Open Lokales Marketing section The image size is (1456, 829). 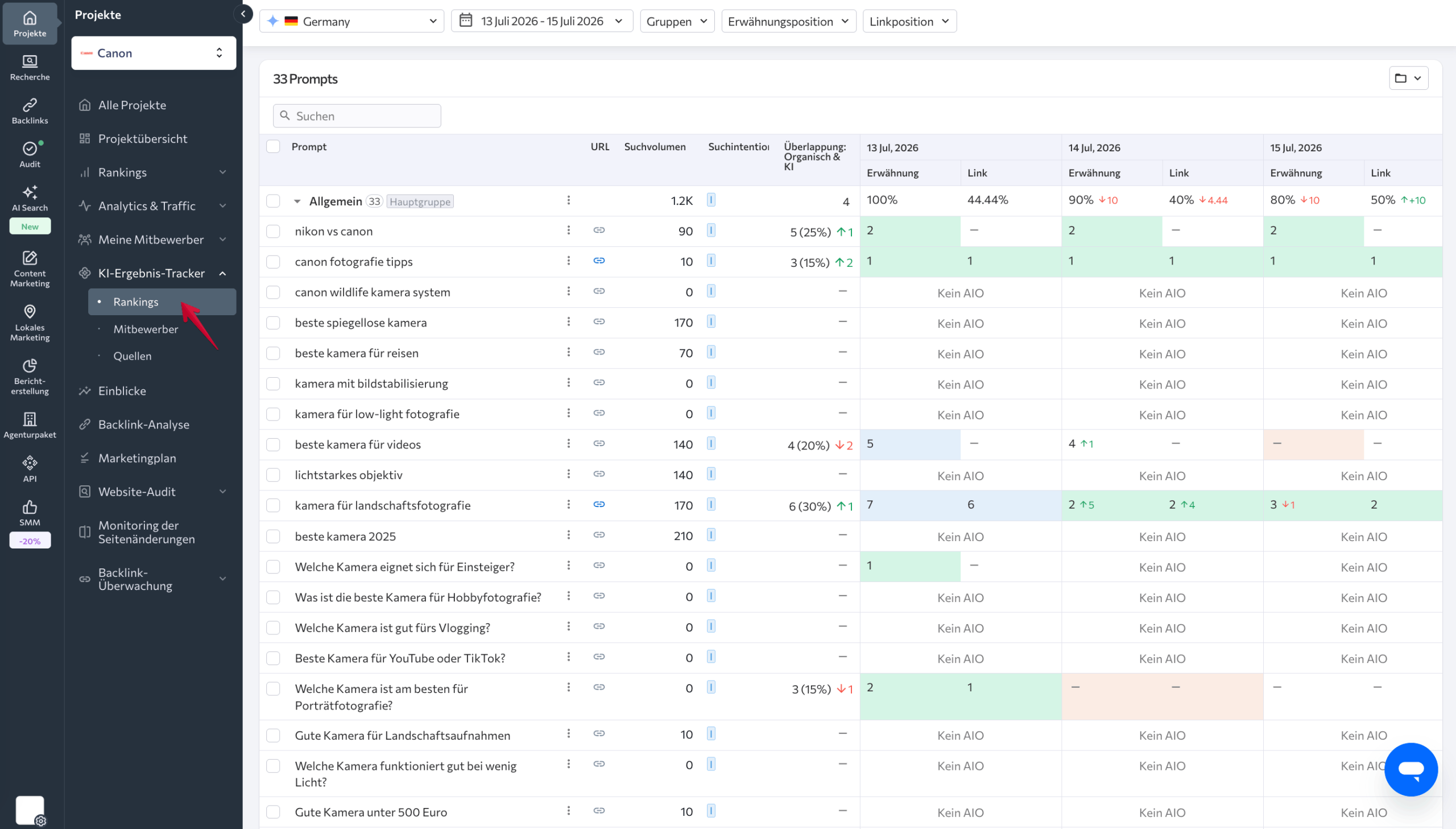(x=30, y=323)
